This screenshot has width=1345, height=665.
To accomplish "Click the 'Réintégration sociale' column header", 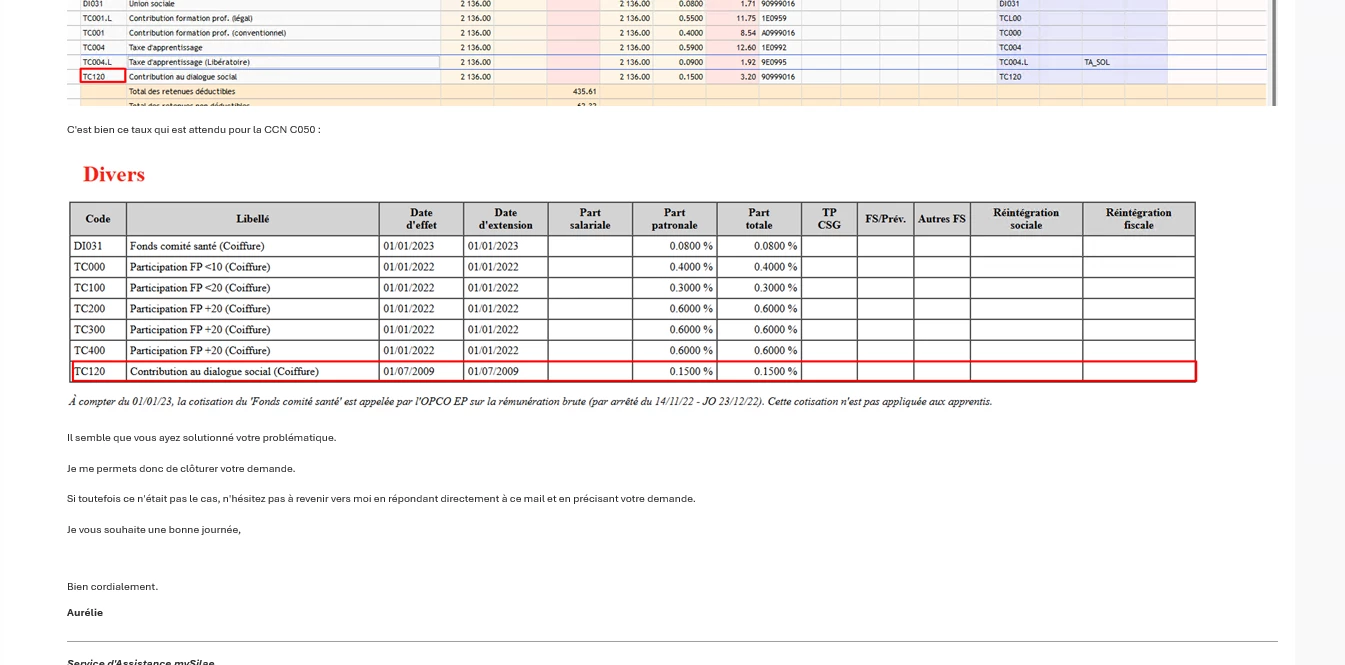I will tap(1026, 219).
